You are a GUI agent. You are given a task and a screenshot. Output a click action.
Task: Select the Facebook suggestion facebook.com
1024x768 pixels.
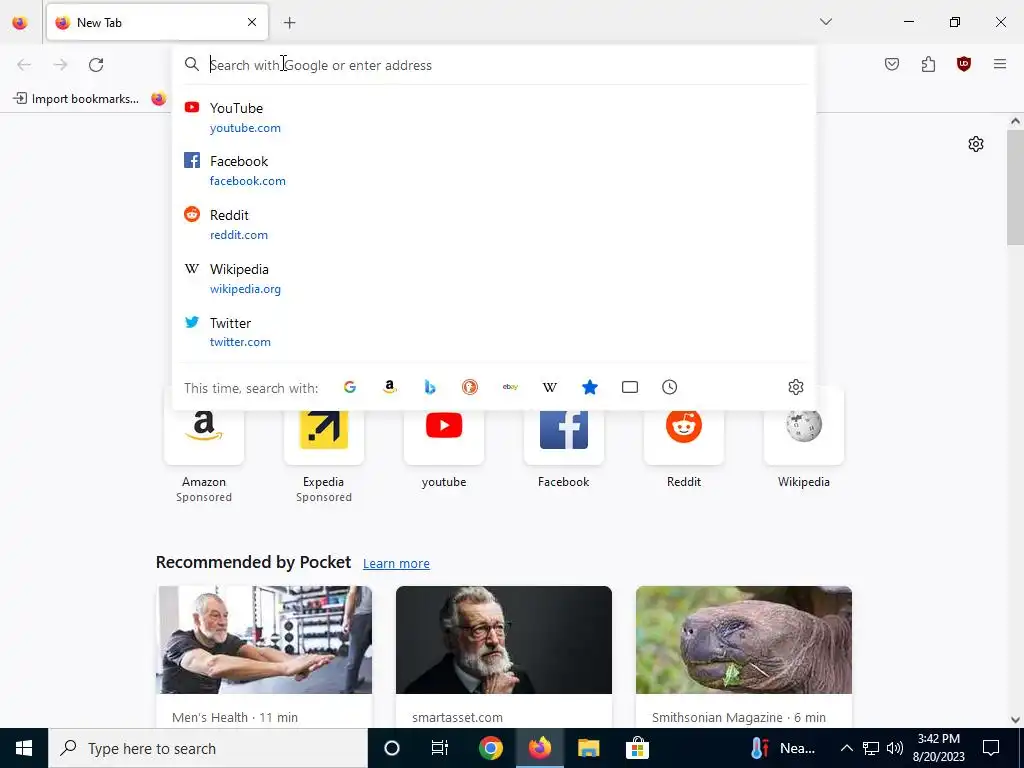pyautogui.click(x=494, y=170)
